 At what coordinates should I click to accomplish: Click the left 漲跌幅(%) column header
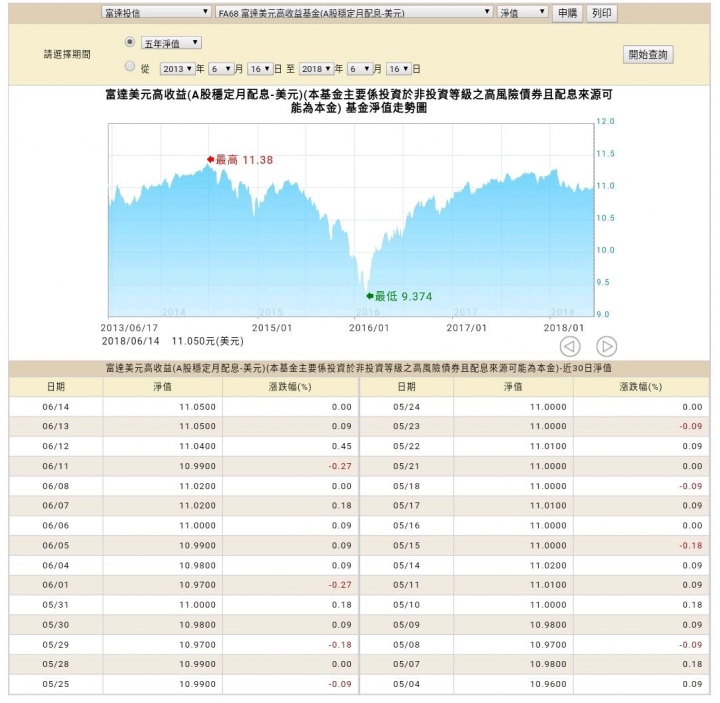coord(290,387)
